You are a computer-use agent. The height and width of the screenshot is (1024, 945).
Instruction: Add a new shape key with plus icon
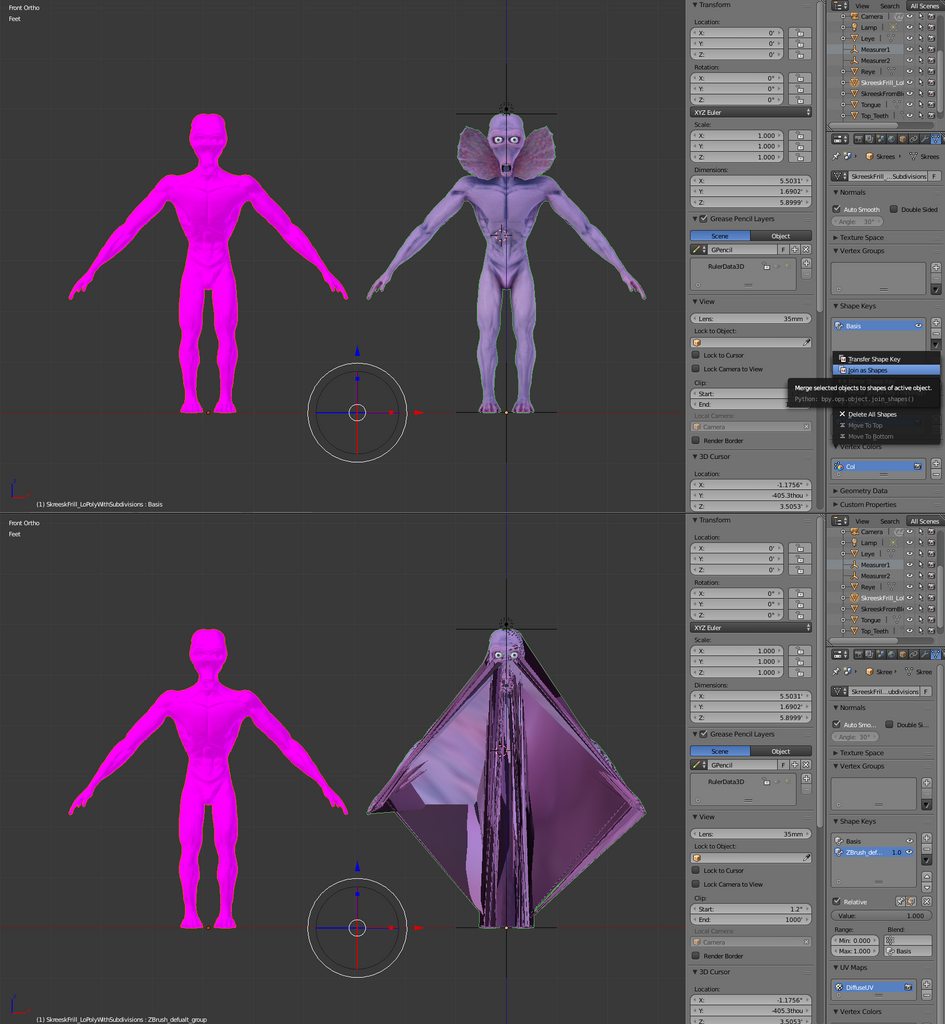[936, 322]
